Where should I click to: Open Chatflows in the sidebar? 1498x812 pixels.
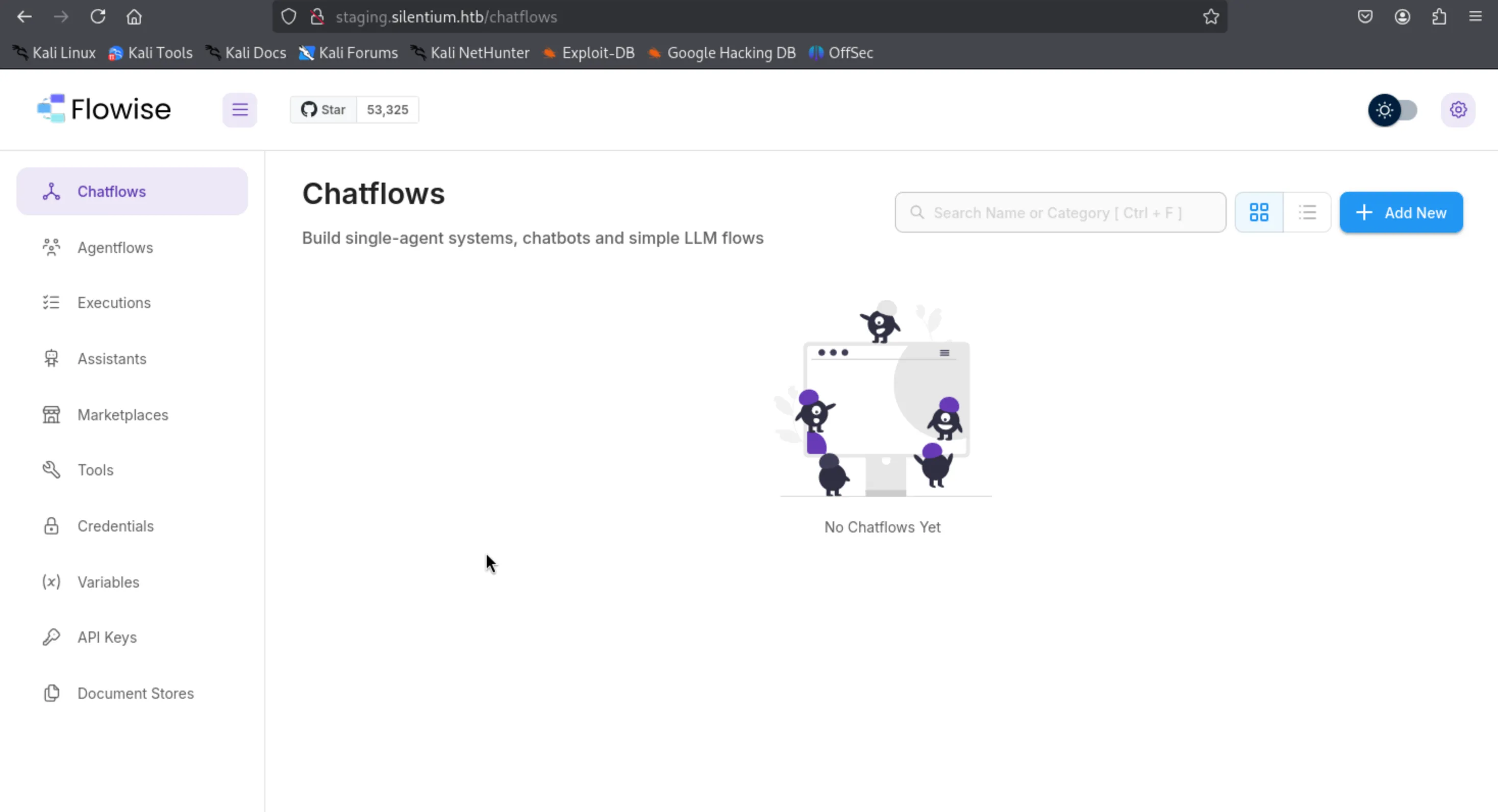pos(132,191)
